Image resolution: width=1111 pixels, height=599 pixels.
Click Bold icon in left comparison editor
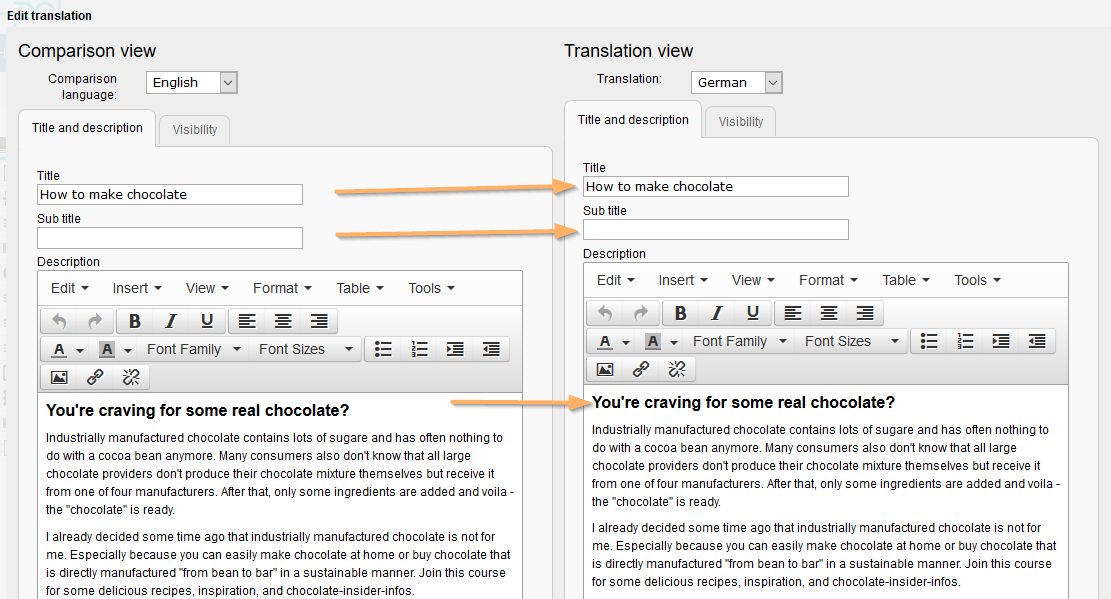(x=135, y=321)
